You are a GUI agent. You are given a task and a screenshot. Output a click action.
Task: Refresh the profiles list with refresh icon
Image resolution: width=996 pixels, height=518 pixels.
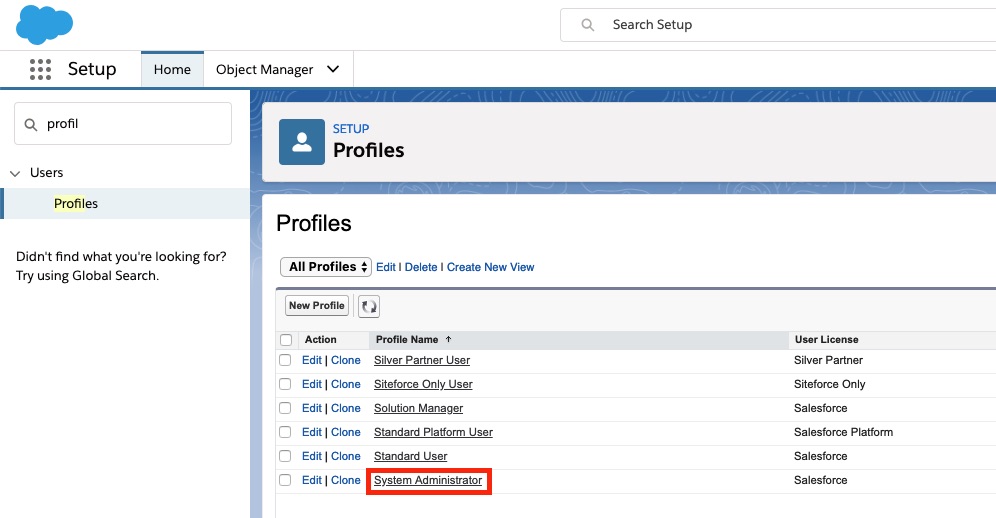[x=369, y=306]
